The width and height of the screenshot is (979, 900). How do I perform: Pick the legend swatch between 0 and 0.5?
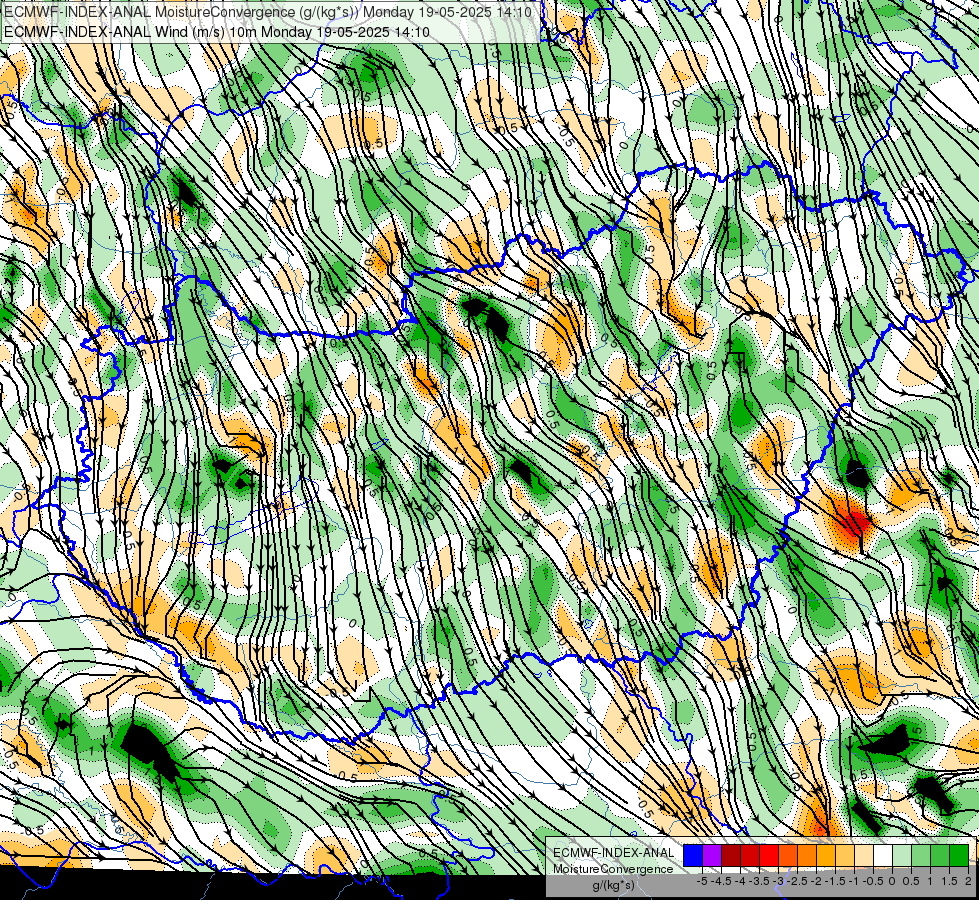tap(902, 855)
